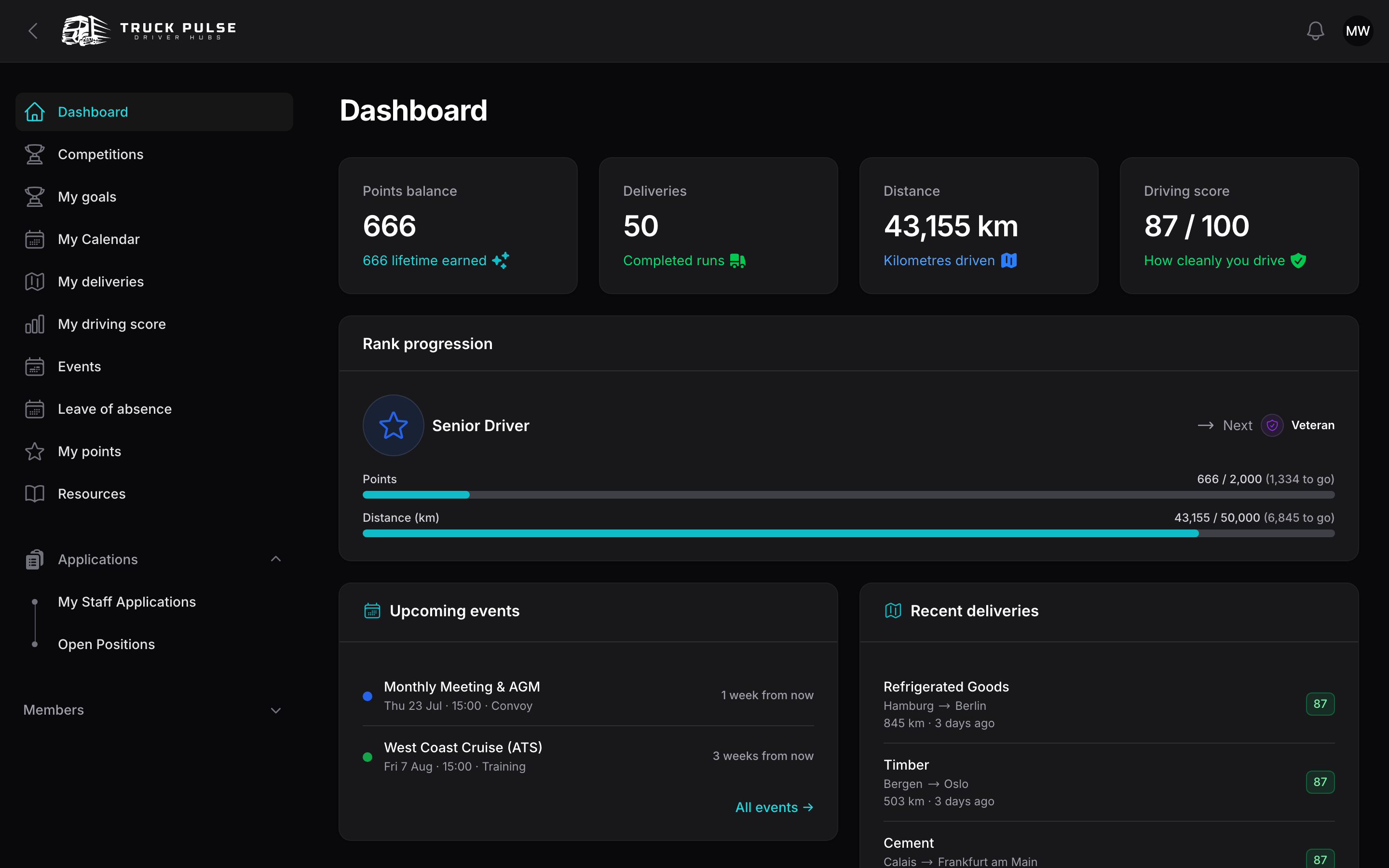Click the 6,845 to go distance text
The height and width of the screenshot is (868, 1389).
click(x=1298, y=518)
